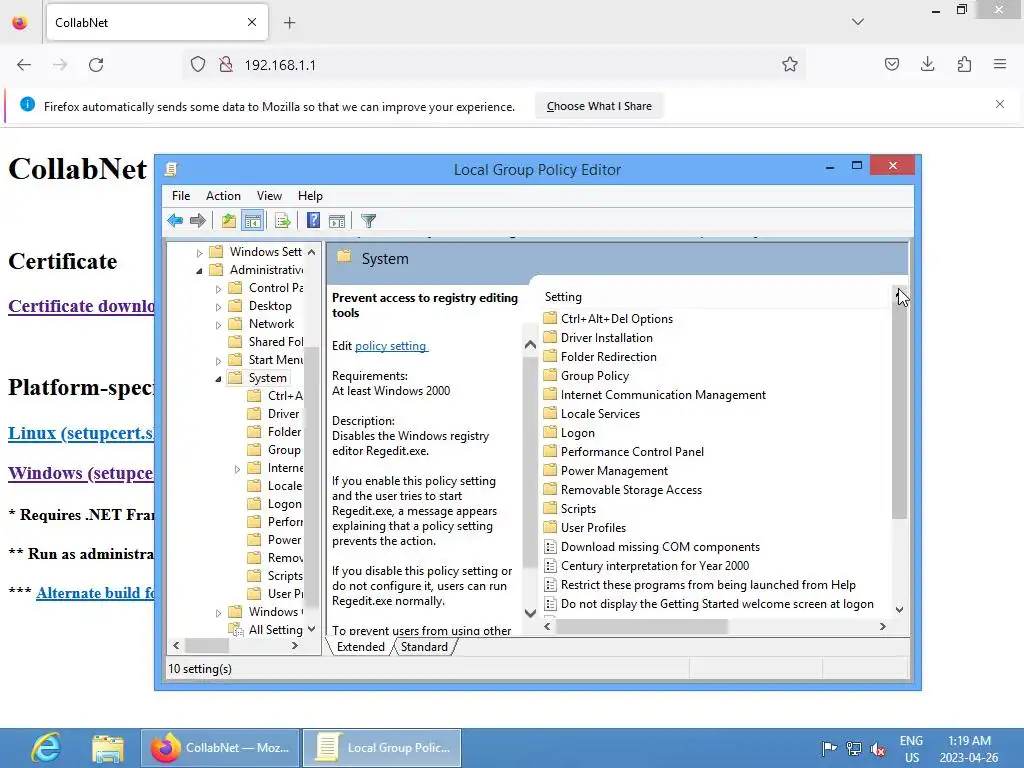The image size is (1024, 768).
Task: Collapse the Administrative Templates tree node
Action: 199,270
